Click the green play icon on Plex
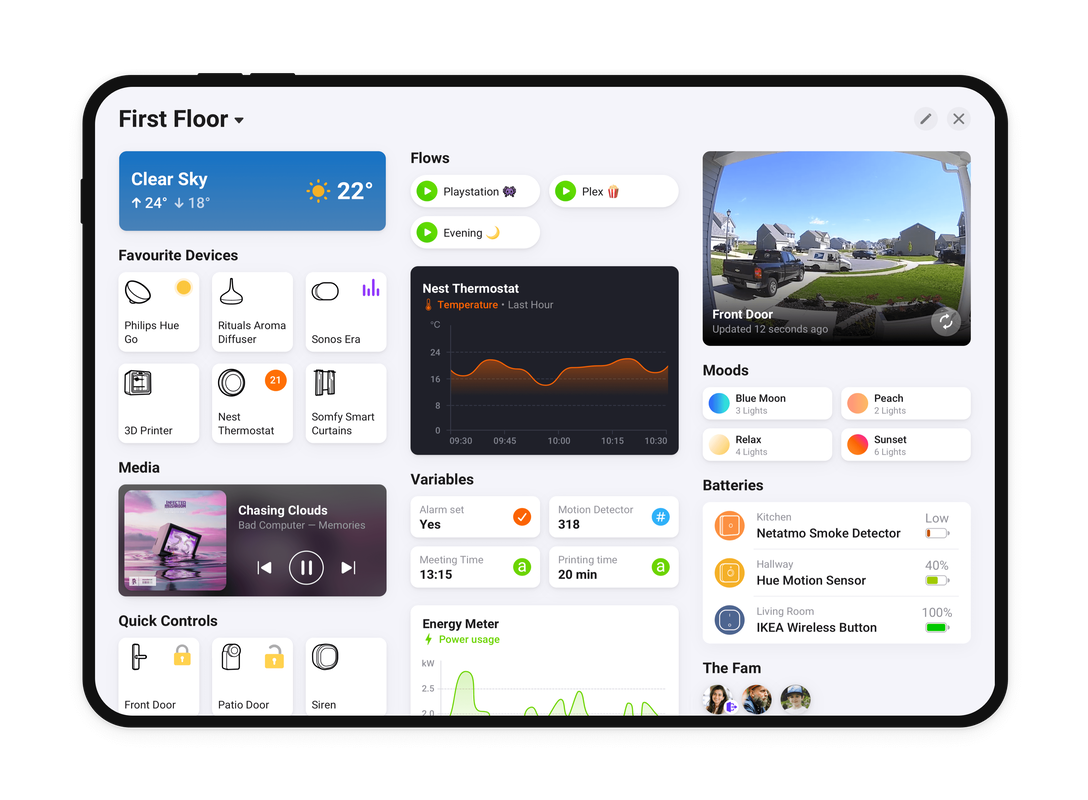 coord(566,191)
